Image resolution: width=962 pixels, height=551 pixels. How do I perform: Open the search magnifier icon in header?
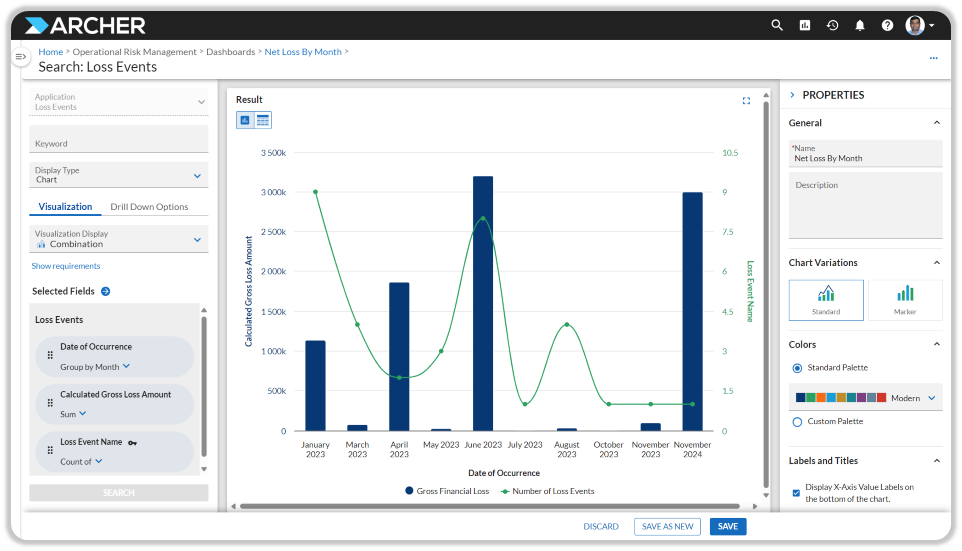pyautogui.click(x=777, y=25)
